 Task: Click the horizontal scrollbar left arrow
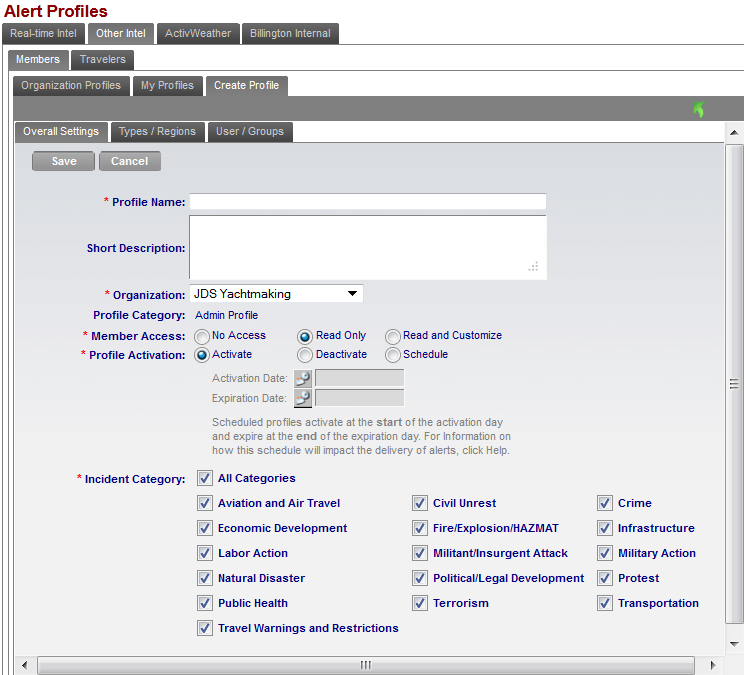pos(27,665)
